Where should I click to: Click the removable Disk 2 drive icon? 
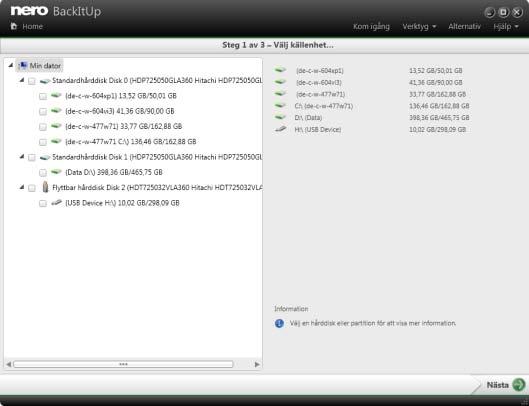(45, 187)
